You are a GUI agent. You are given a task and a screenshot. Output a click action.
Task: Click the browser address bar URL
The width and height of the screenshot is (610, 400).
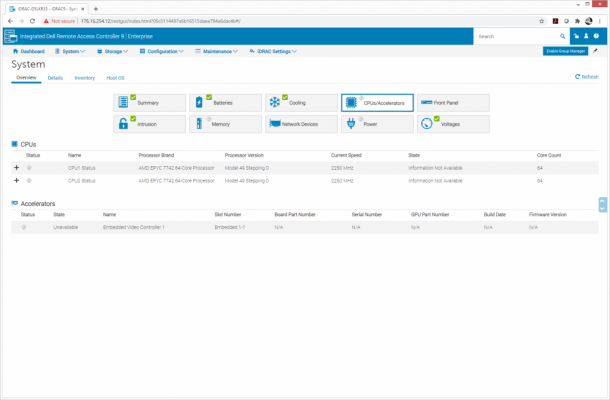161,21
